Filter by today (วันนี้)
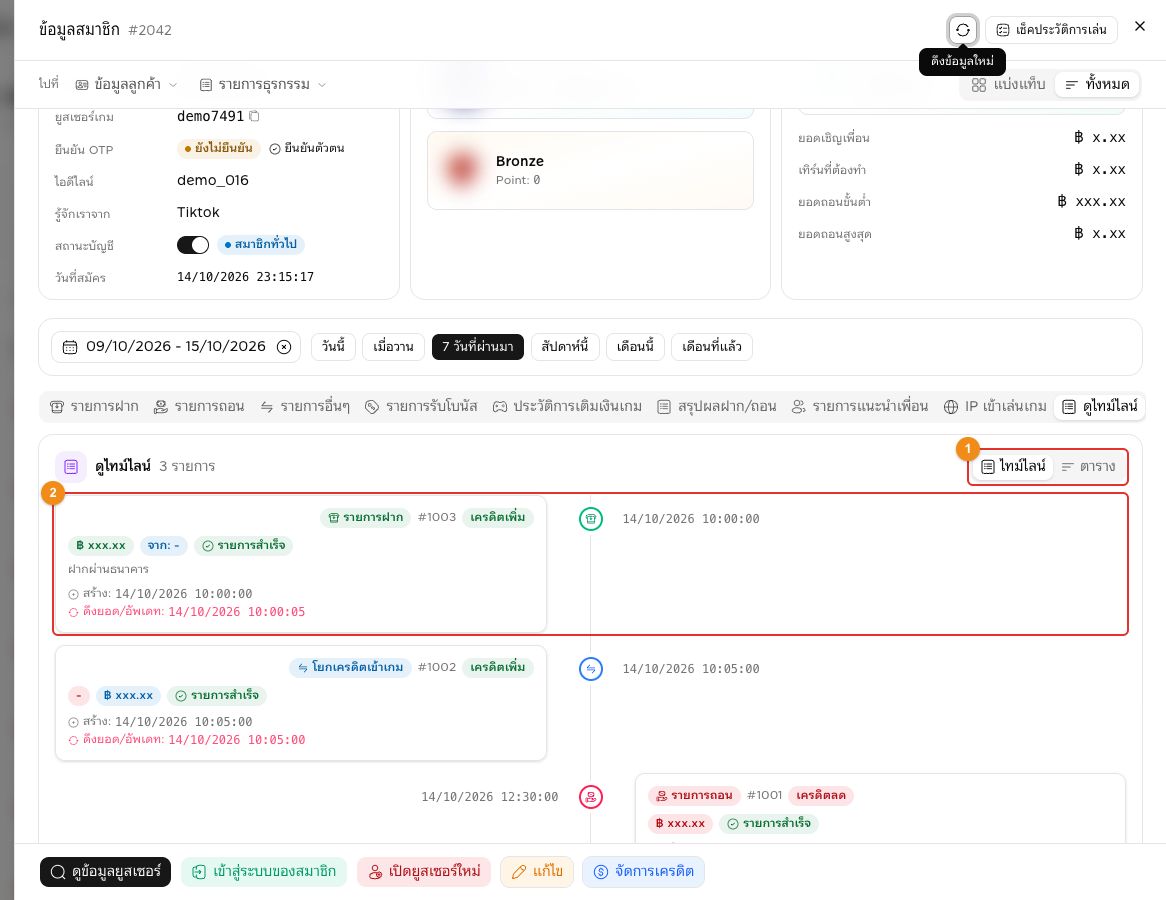This screenshot has width=1166, height=900. 333,347
